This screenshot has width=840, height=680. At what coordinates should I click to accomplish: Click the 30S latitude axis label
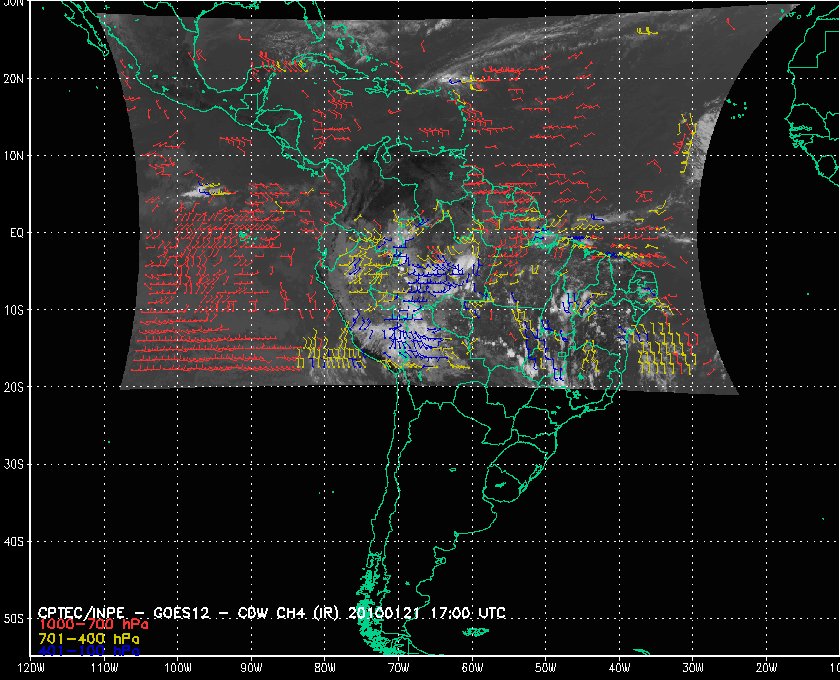tap(14, 464)
